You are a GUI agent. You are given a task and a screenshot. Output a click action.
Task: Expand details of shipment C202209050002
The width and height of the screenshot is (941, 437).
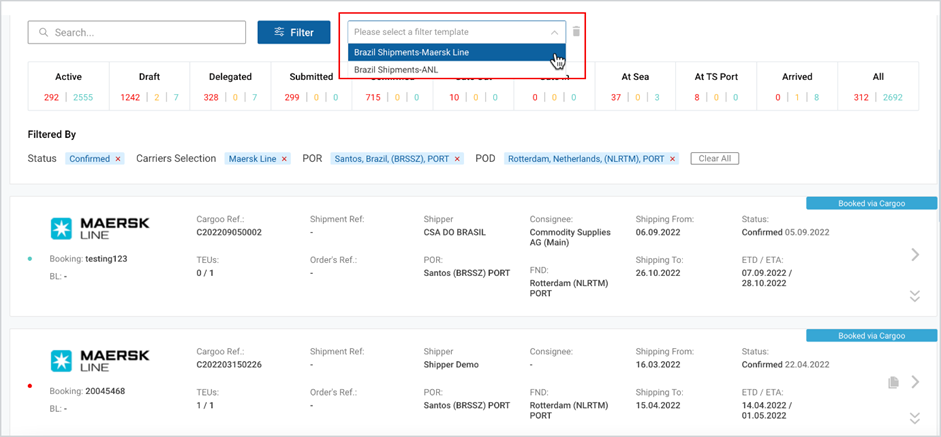pos(915,295)
